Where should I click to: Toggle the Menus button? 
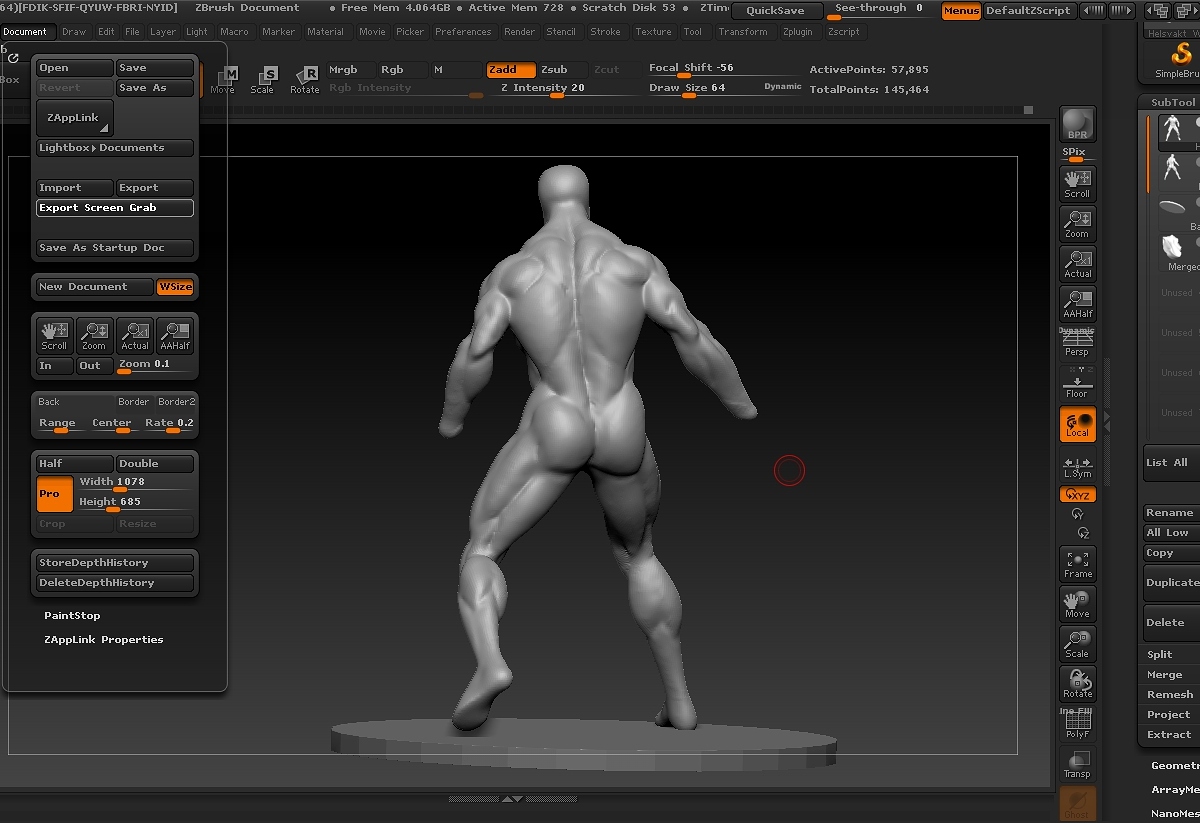tap(961, 11)
